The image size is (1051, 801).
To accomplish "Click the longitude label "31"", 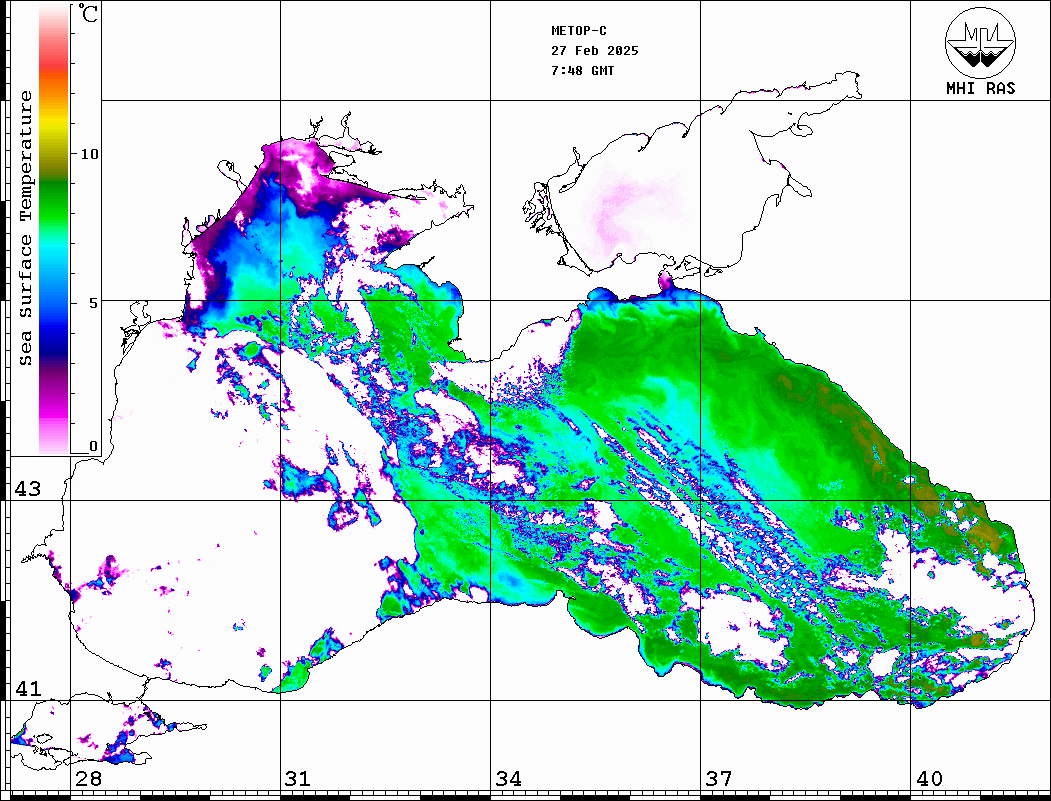I will coord(298,778).
